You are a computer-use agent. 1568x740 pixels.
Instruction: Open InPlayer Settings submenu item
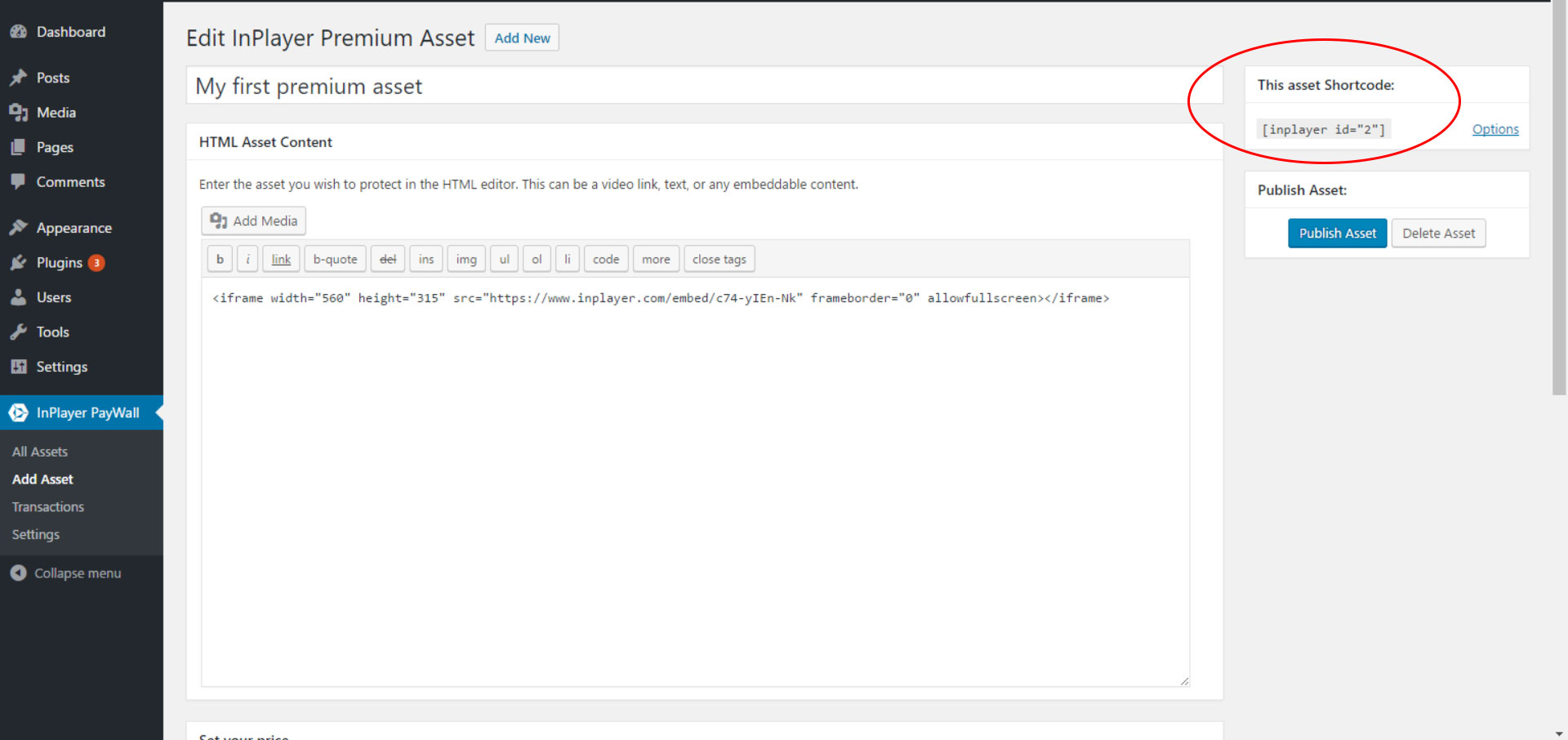point(36,534)
